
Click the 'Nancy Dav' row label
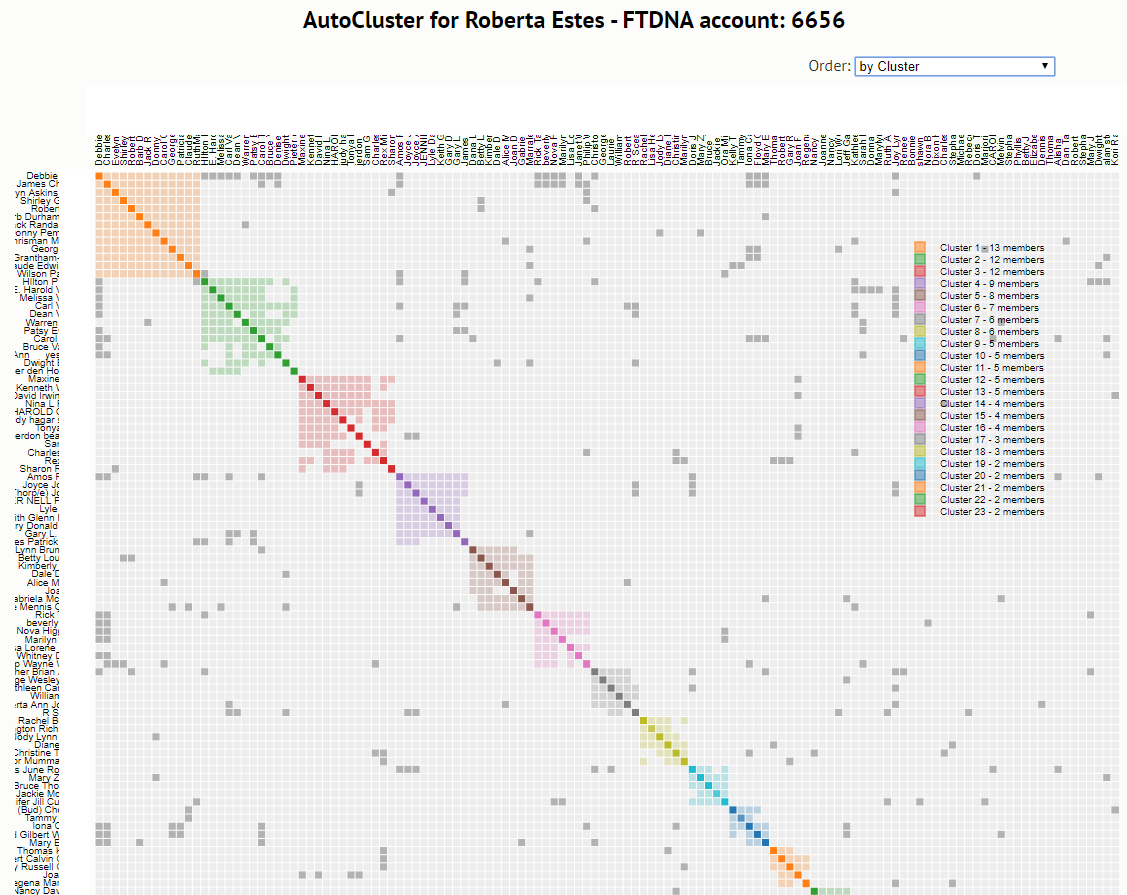[x=37, y=891]
